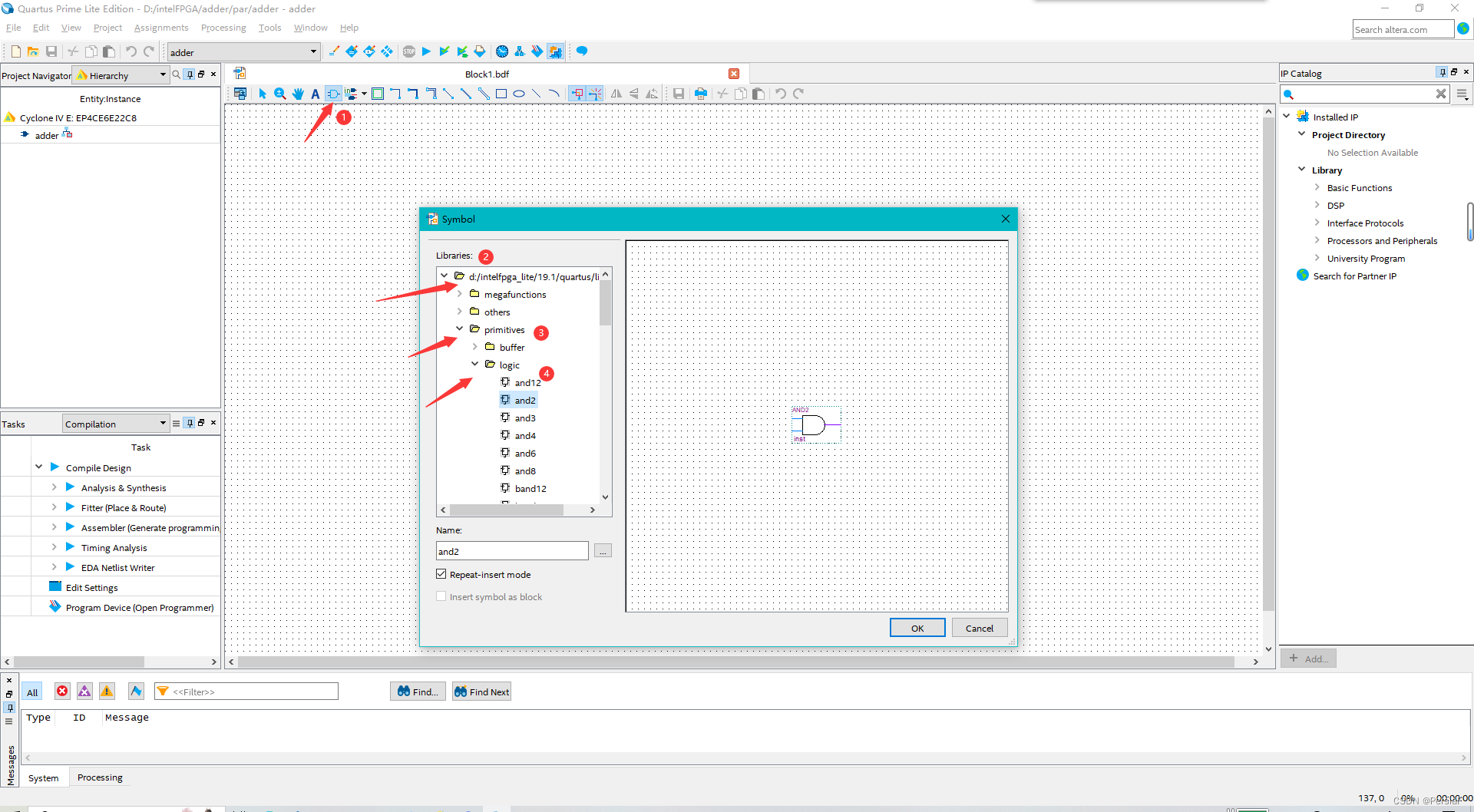Toggle the Repeat-insert mode checkbox

click(441, 574)
